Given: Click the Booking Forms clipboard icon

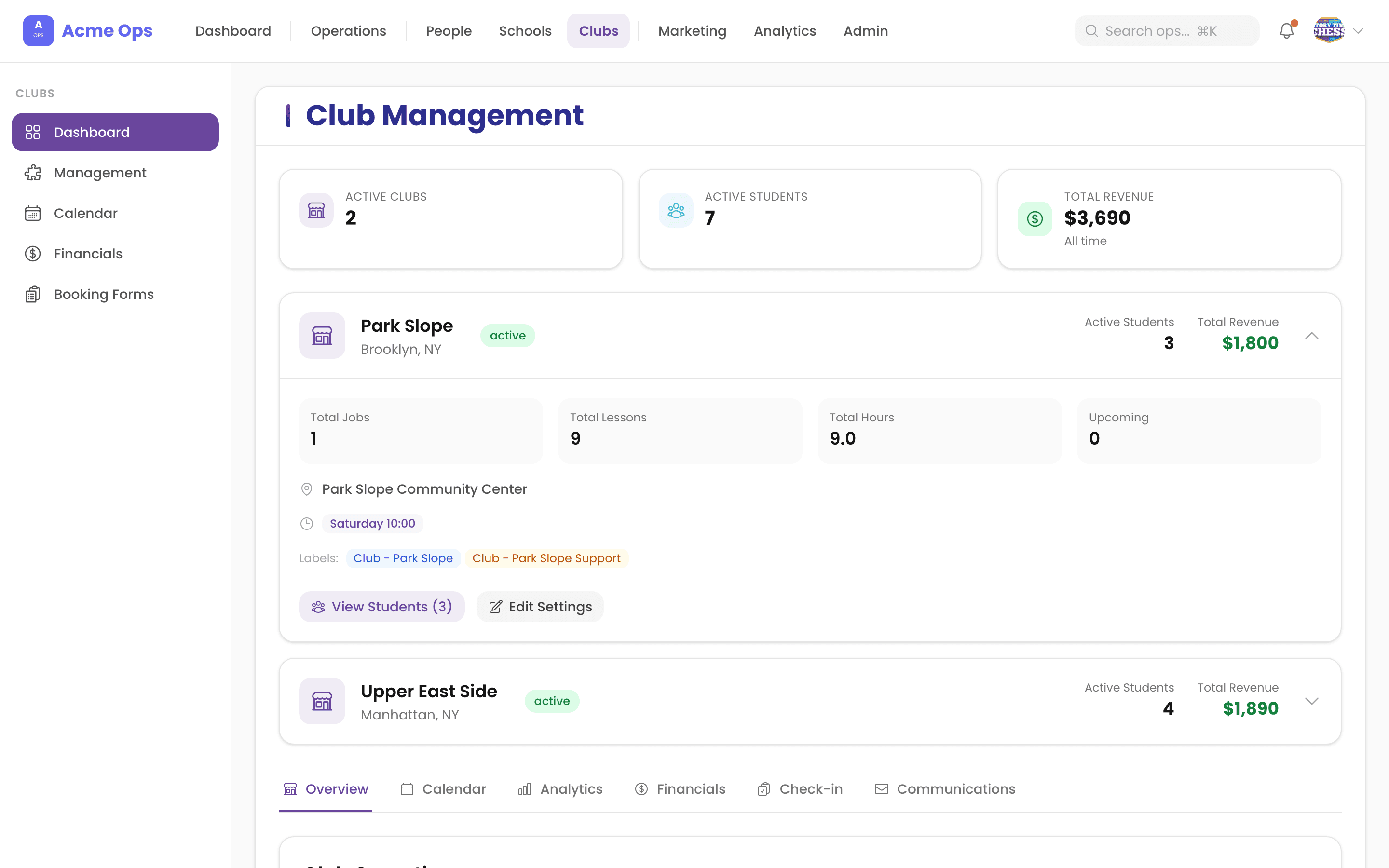Looking at the screenshot, I should 33,294.
